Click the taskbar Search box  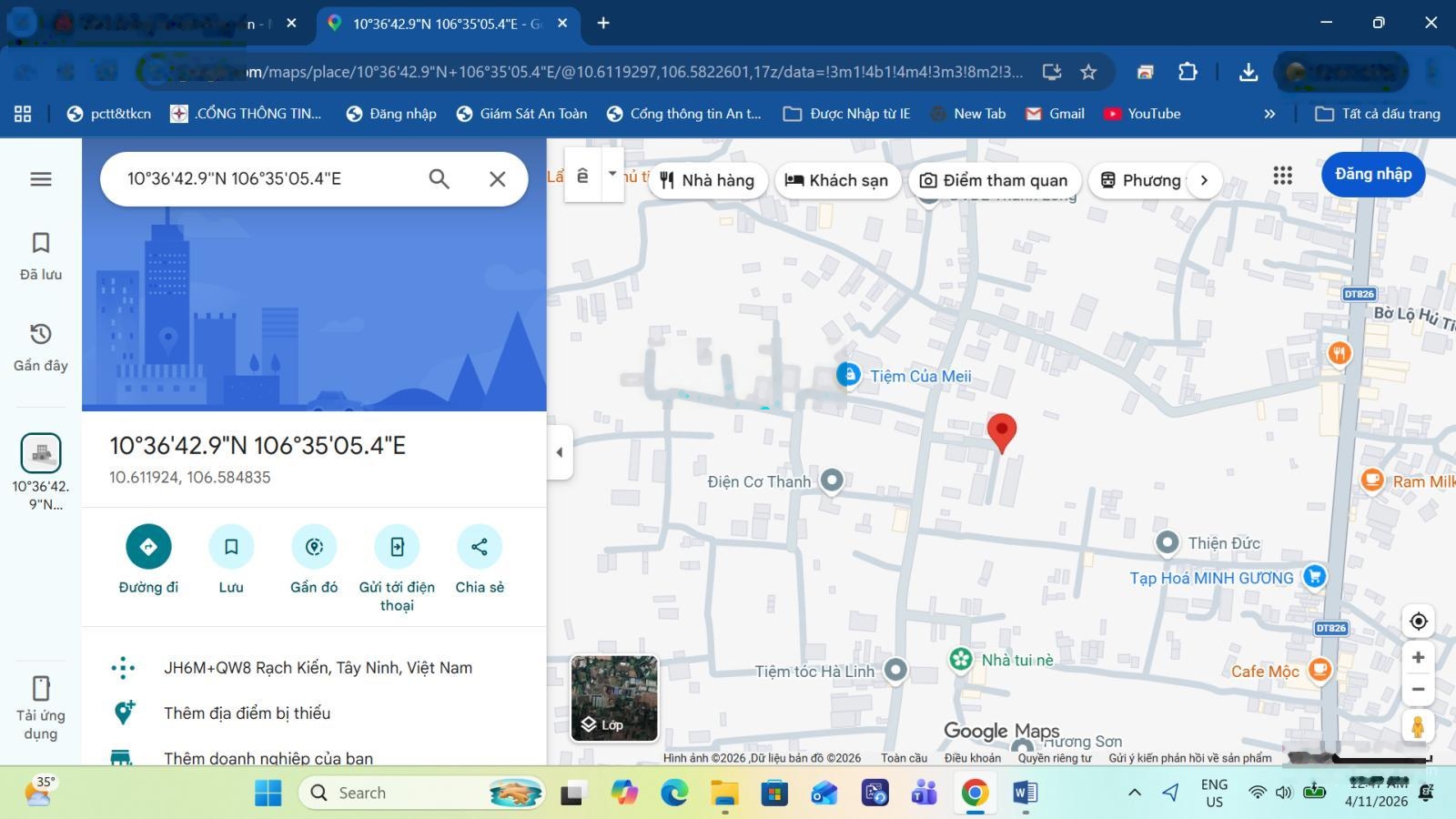pyautogui.click(x=421, y=793)
